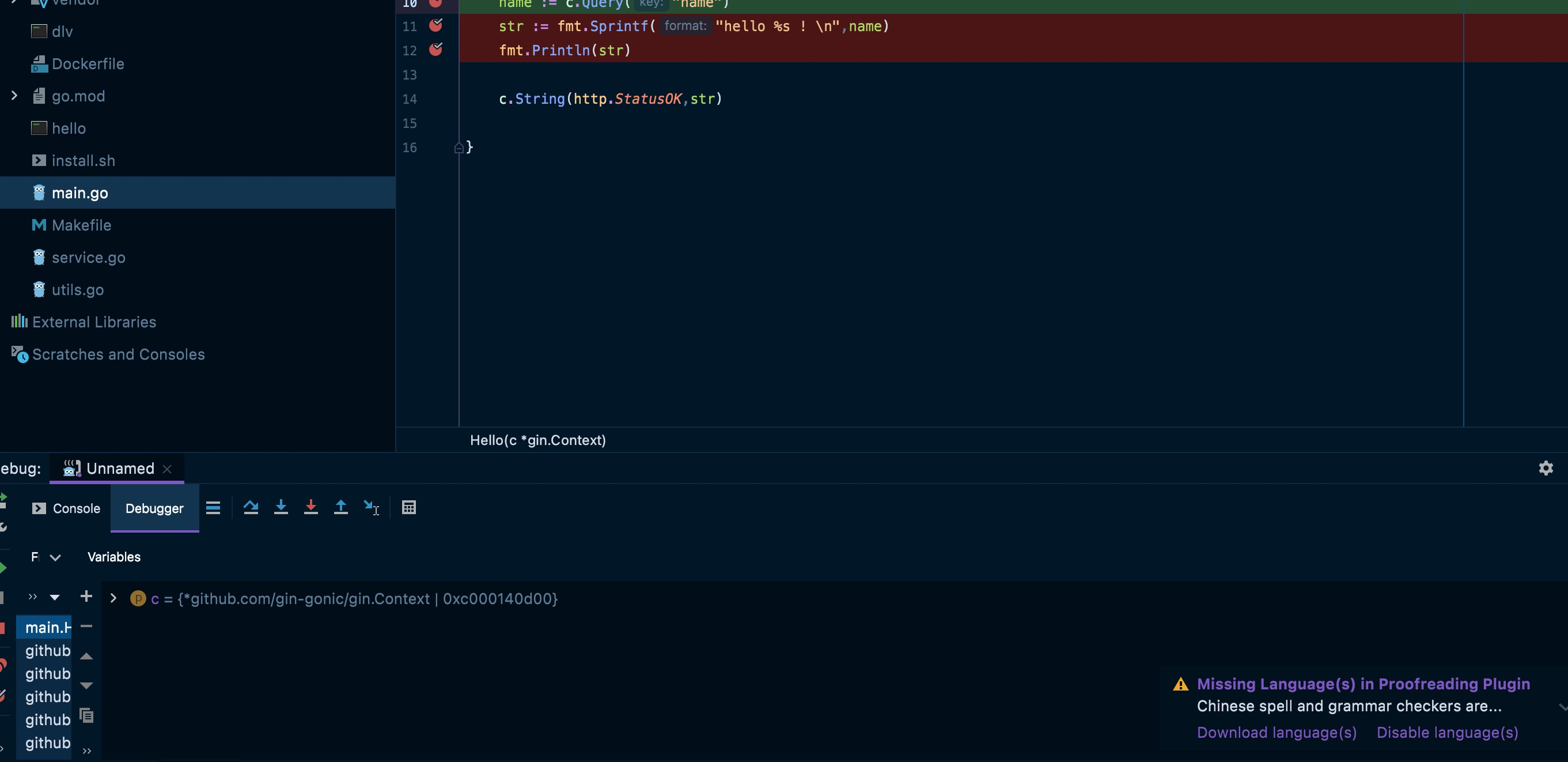Click the Disable language(s) link
This screenshot has width=1568, height=762.
[x=1447, y=732]
